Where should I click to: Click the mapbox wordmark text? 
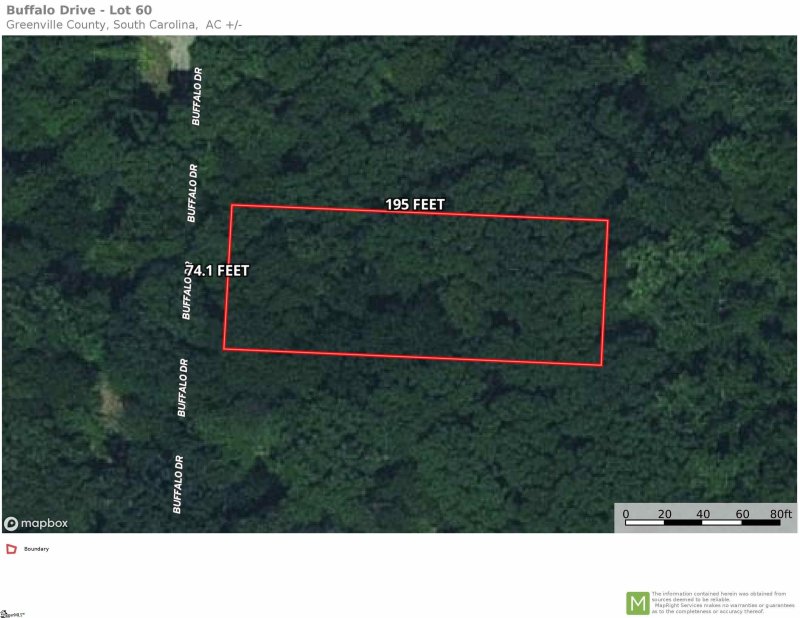click(x=44, y=523)
